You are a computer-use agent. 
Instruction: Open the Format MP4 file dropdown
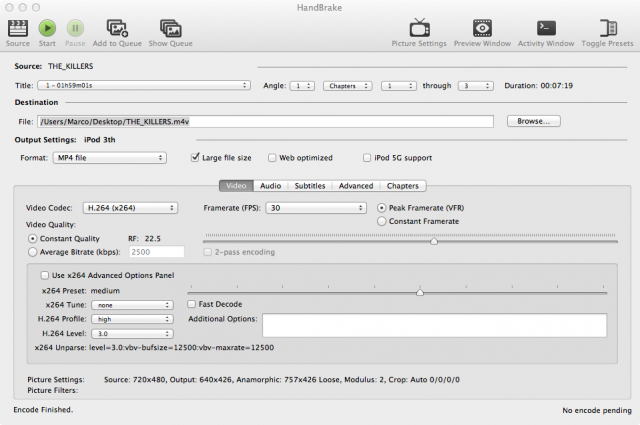[x=110, y=158]
